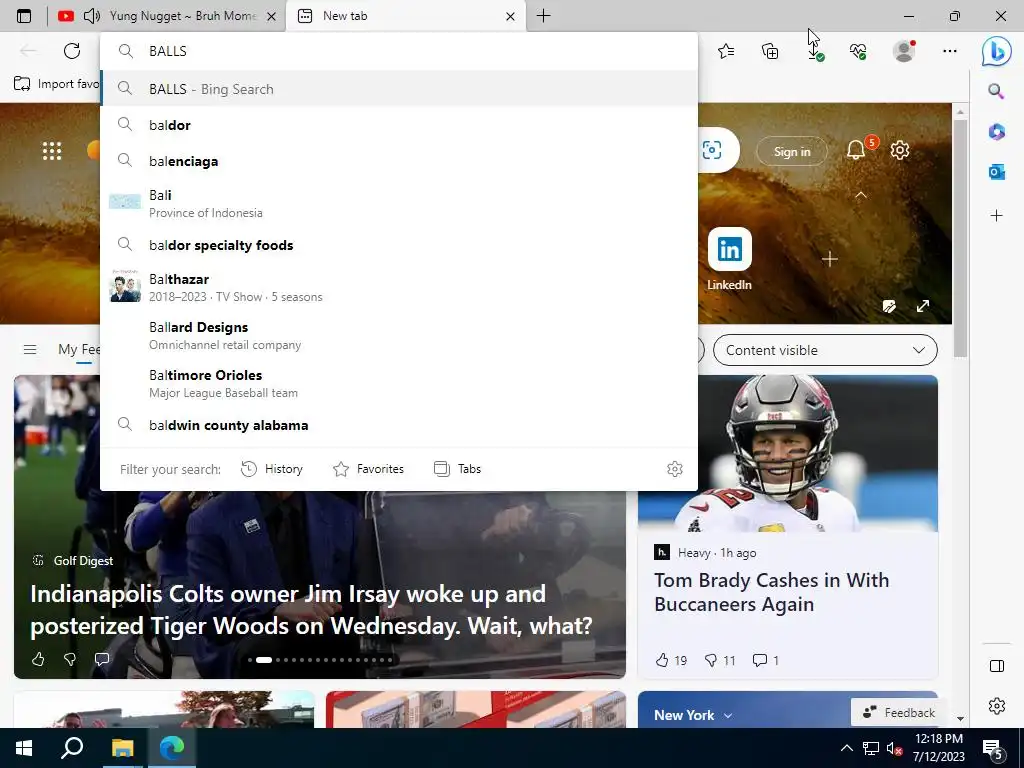1024x768 pixels.
Task: Click the profile avatar icon
Action: pos(904,51)
